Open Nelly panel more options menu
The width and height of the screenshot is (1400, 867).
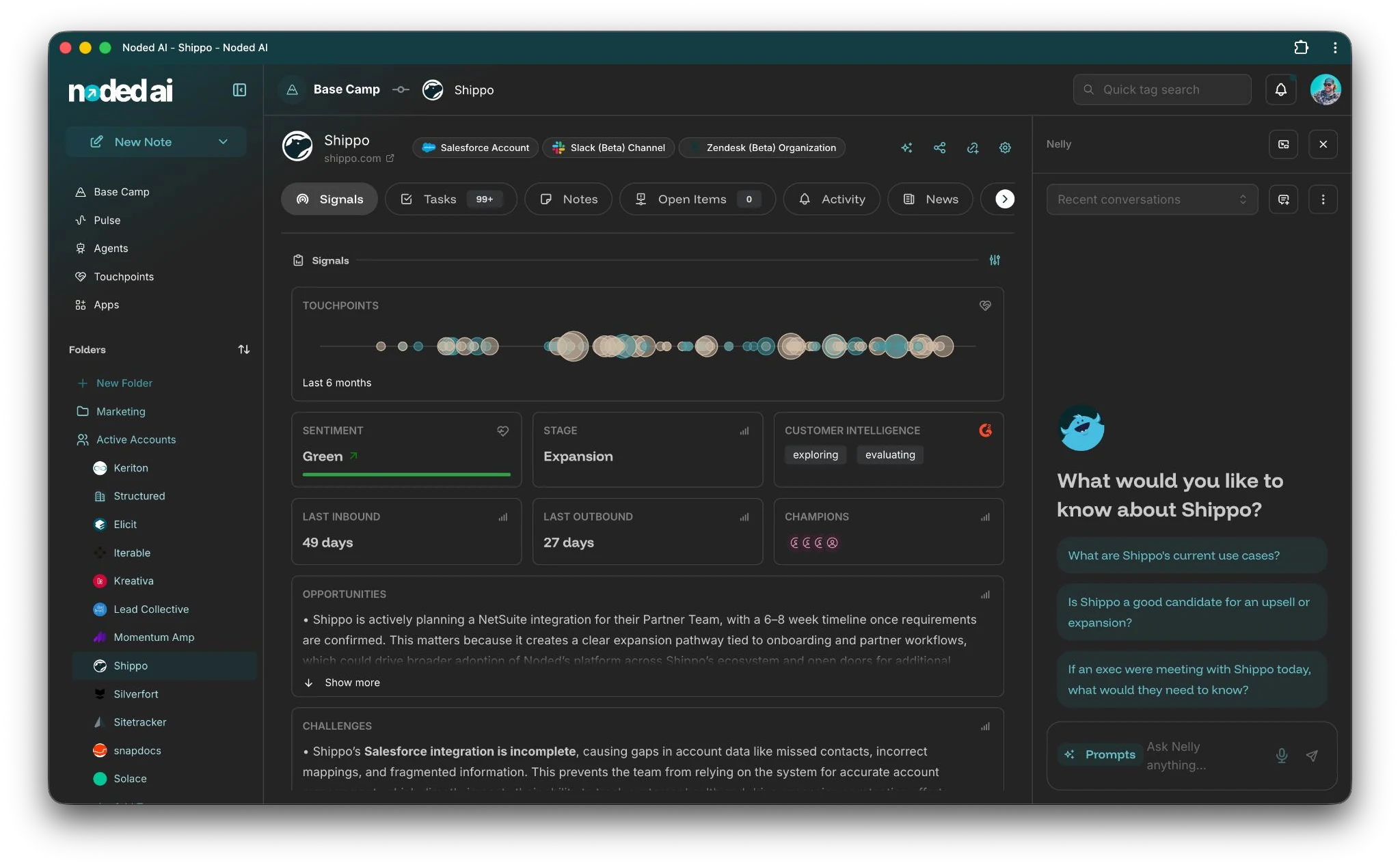click(x=1323, y=199)
